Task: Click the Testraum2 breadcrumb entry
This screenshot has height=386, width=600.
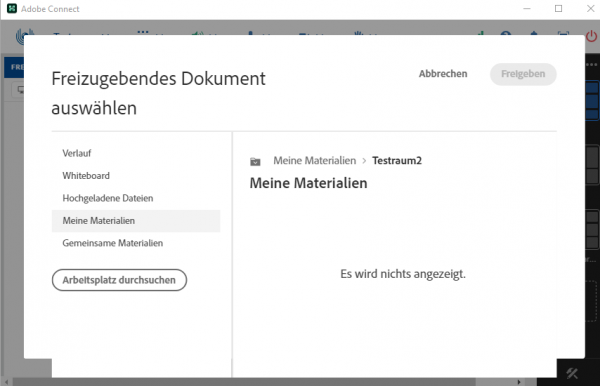Action: (x=397, y=161)
